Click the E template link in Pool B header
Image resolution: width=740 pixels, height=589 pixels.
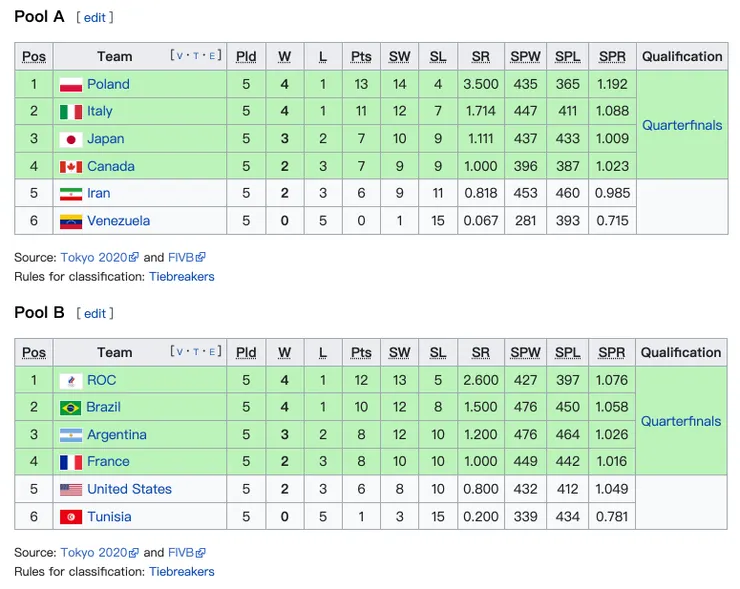coord(212,352)
